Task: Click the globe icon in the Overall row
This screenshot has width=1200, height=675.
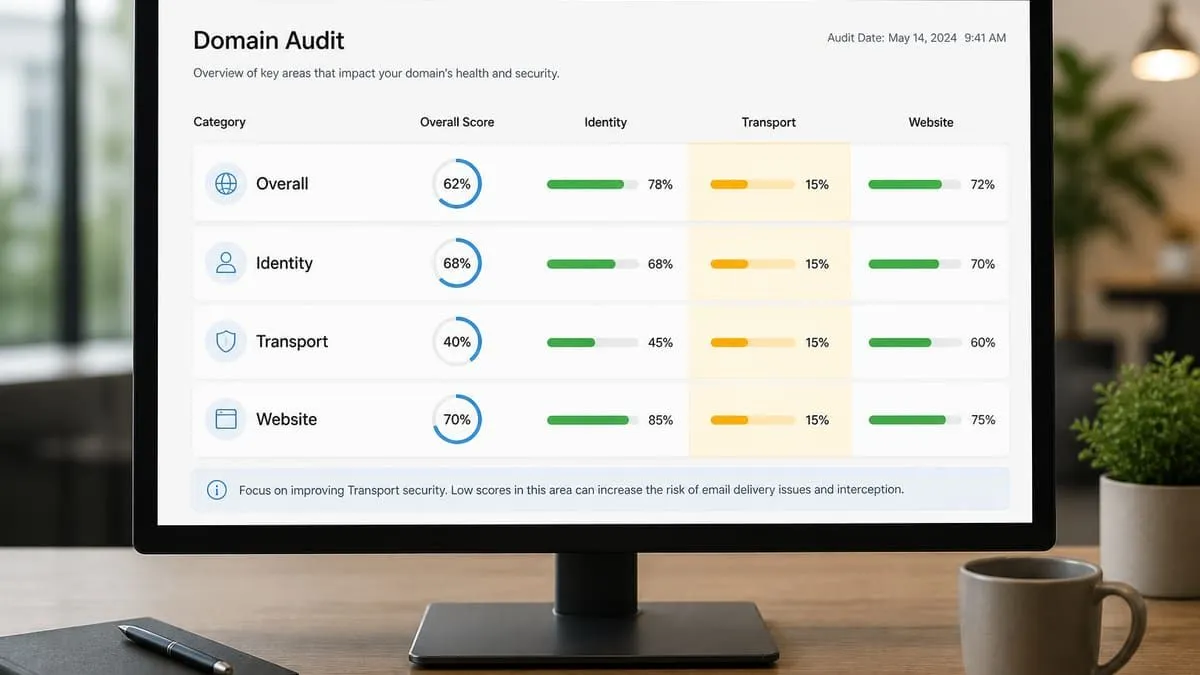Action: [x=226, y=184]
